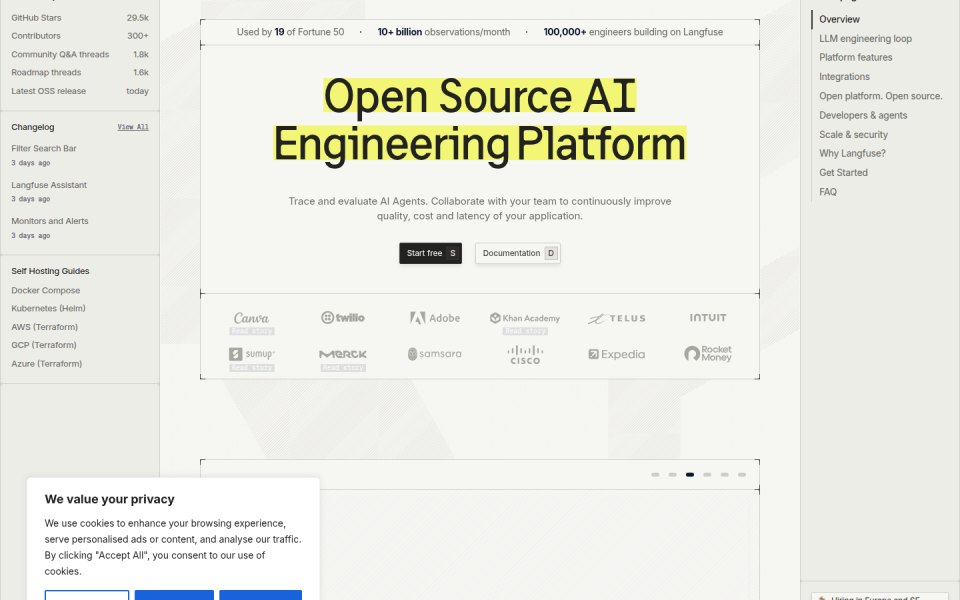The image size is (960, 600).
Task: Click the Cisco logo
Action: pyautogui.click(x=525, y=355)
